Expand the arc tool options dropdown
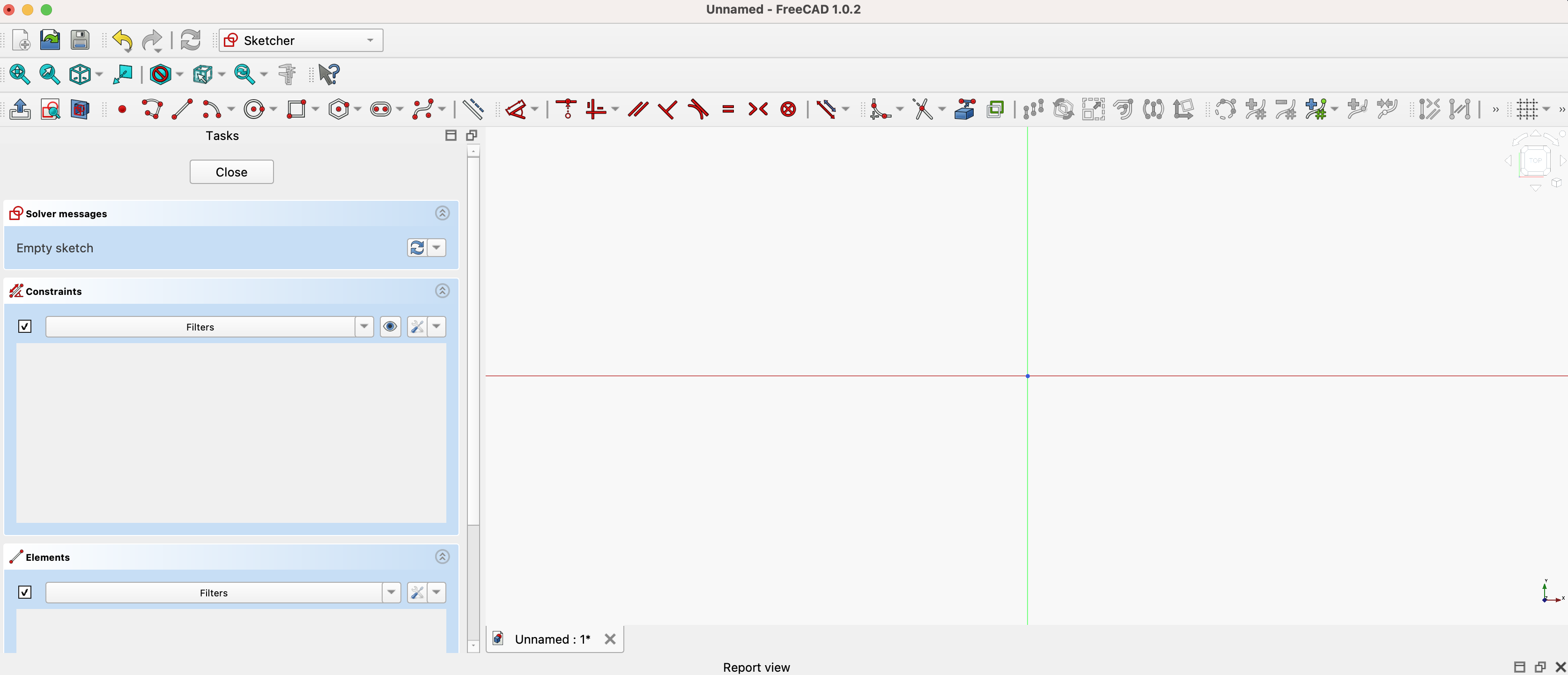Image resolution: width=1568 pixels, height=675 pixels. point(229,110)
